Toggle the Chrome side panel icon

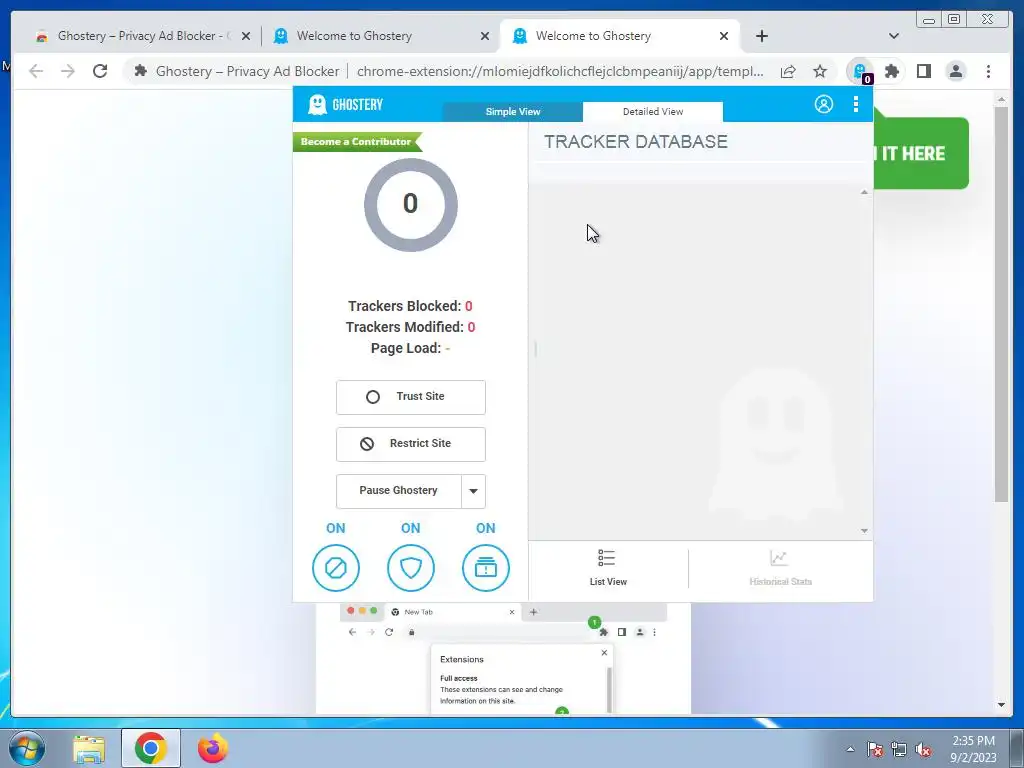tap(923, 71)
